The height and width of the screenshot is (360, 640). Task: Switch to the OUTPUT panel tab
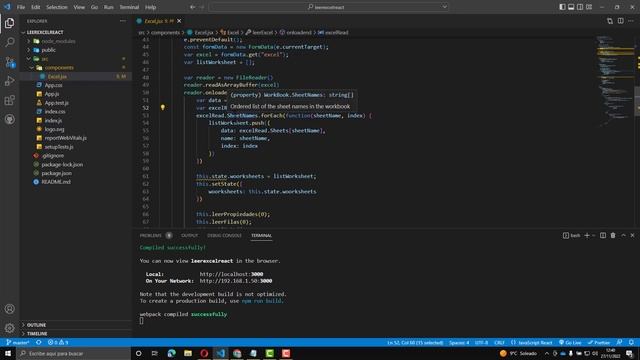[x=189, y=236]
